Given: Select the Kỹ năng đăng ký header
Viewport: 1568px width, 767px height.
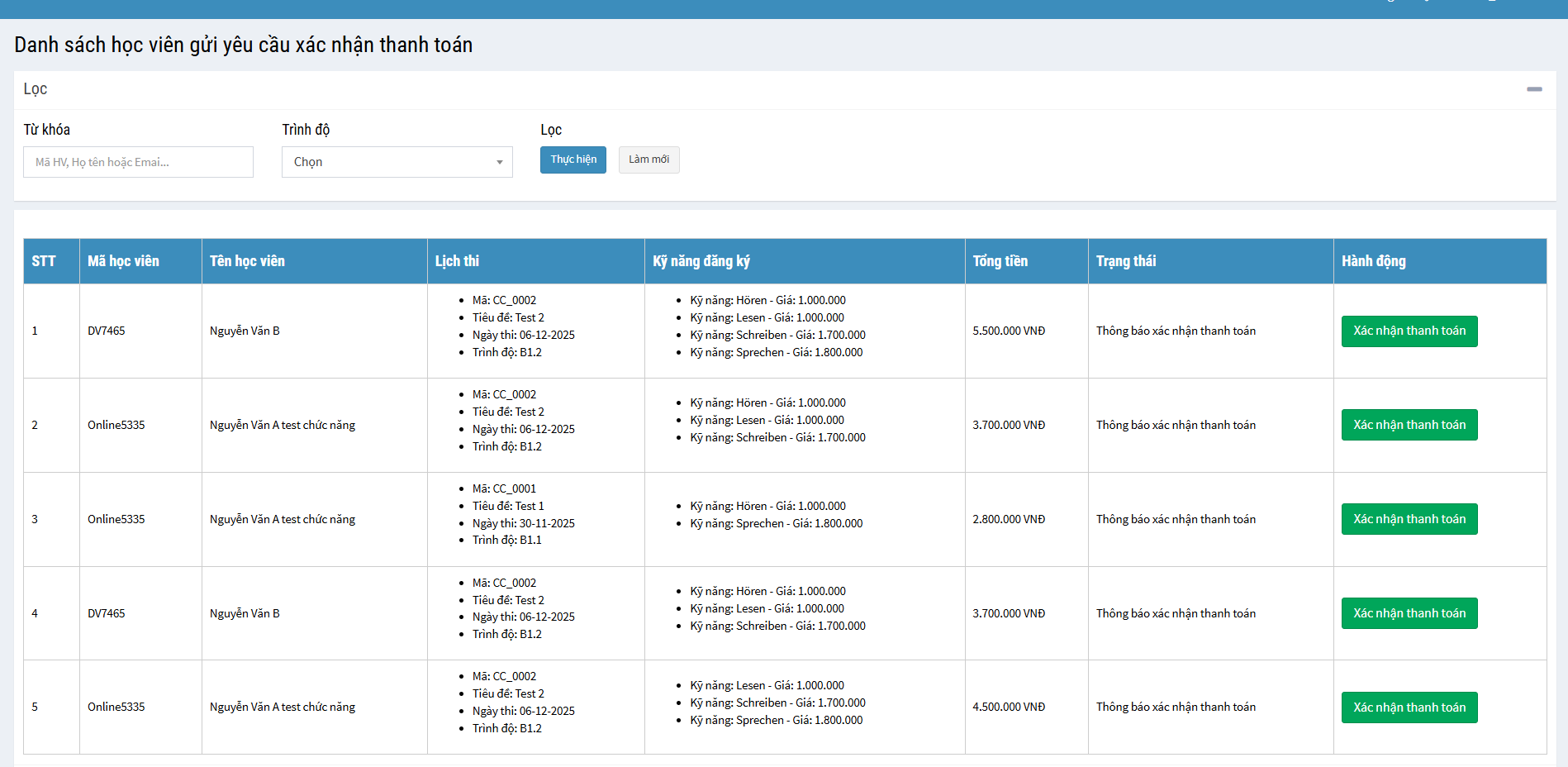Looking at the screenshot, I should (701, 261).
